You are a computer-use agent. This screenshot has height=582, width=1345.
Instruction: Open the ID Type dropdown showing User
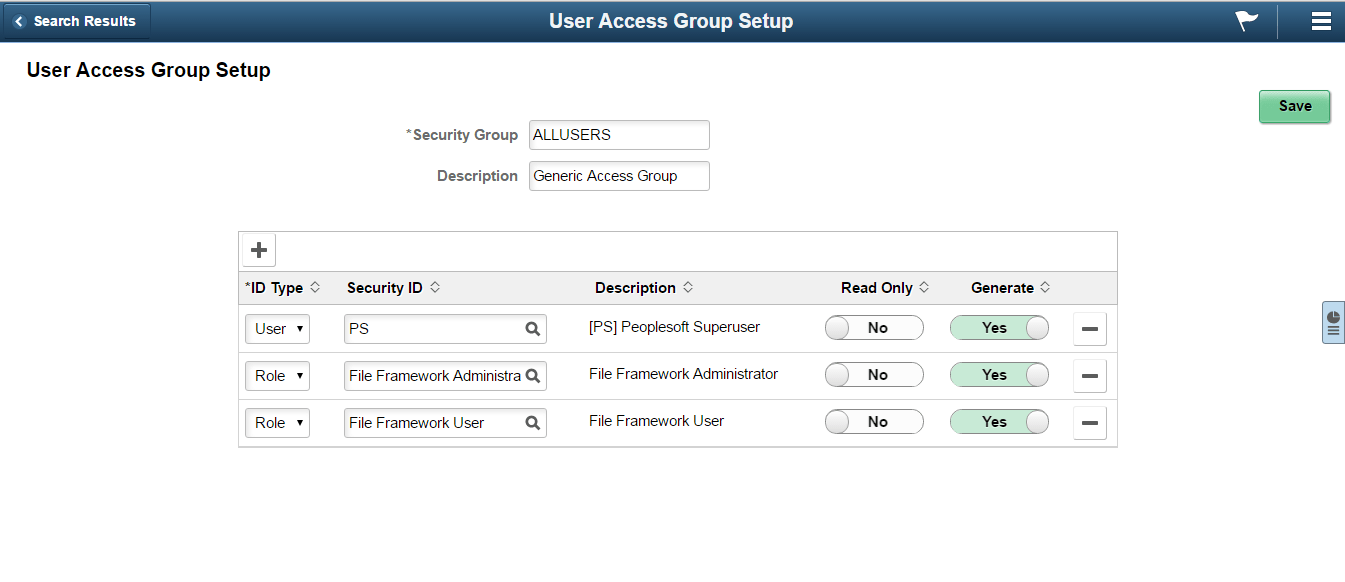277,328
